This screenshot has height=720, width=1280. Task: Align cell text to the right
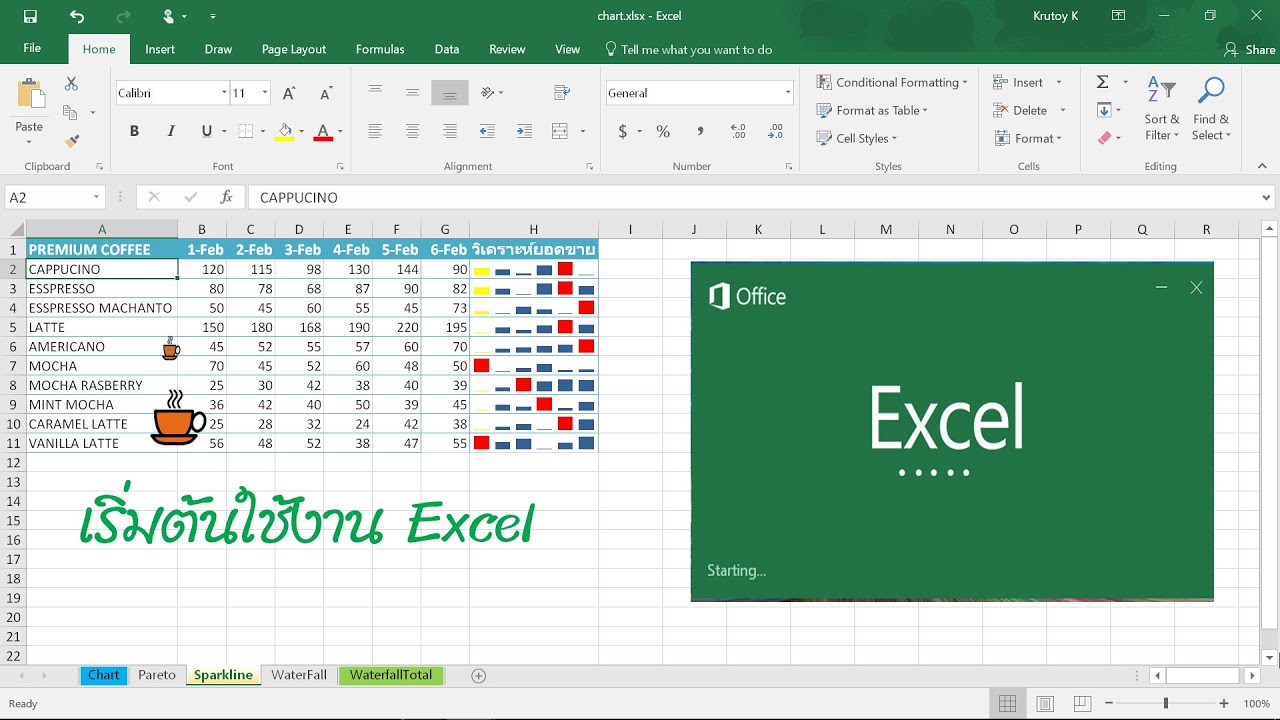[450, 131]
